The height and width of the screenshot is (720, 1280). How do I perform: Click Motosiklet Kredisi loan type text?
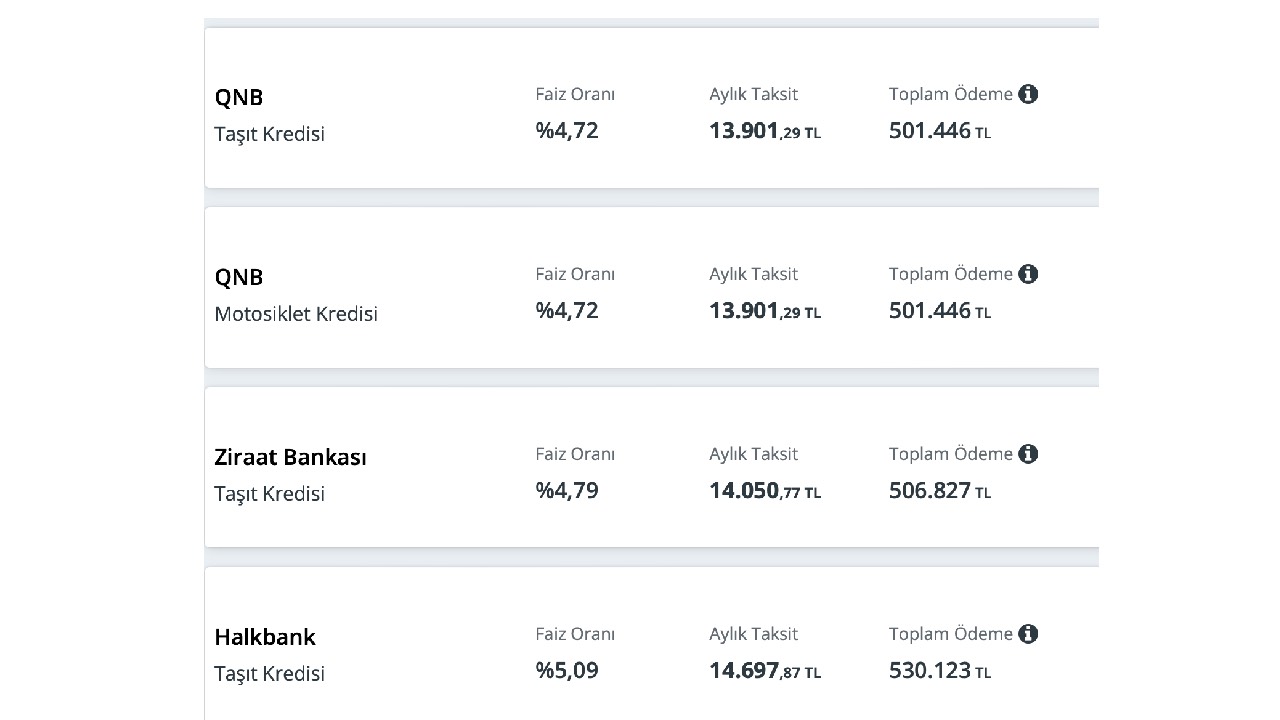point(296,314)
